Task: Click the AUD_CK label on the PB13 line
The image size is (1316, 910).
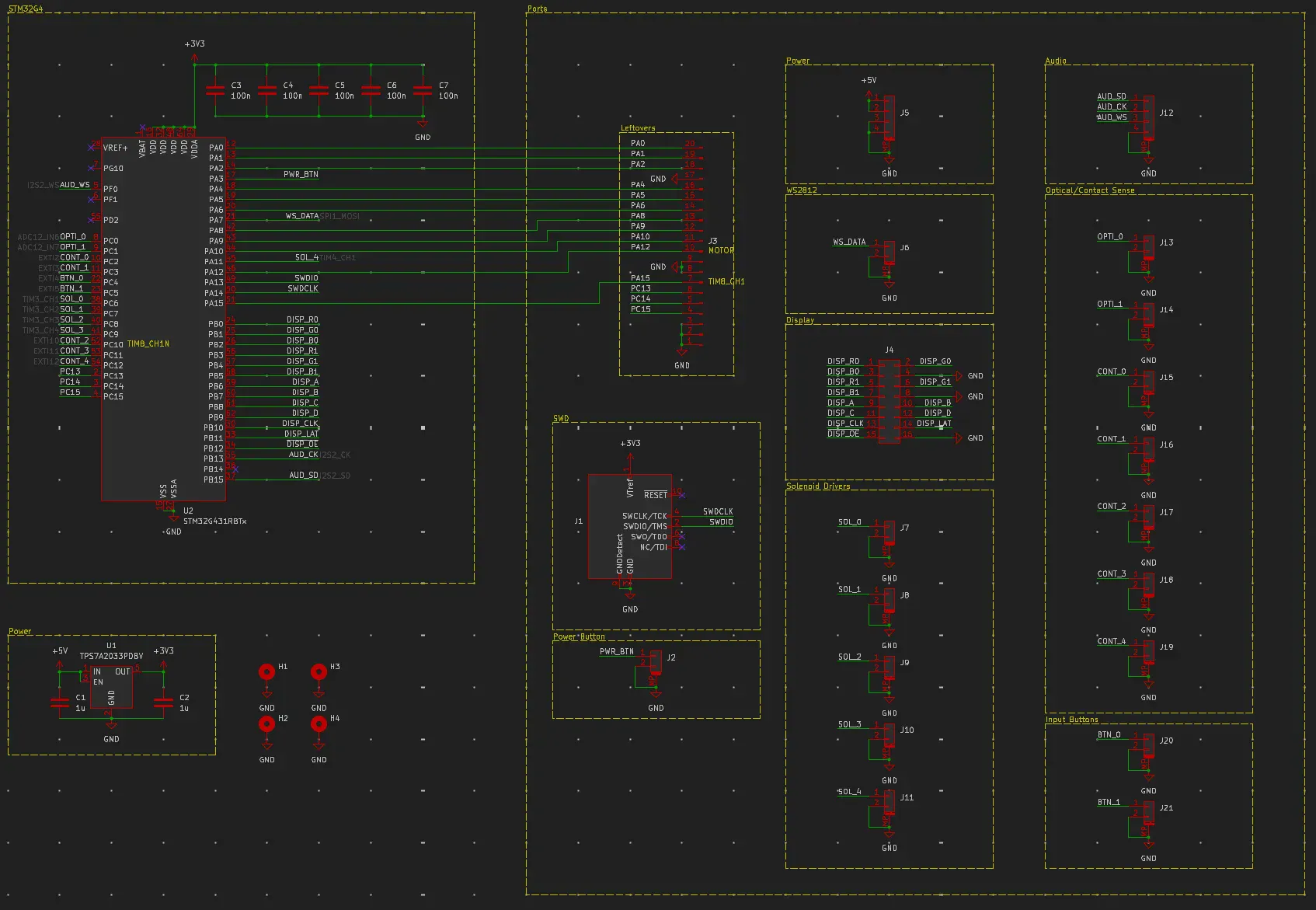Action: coord(304,455)
